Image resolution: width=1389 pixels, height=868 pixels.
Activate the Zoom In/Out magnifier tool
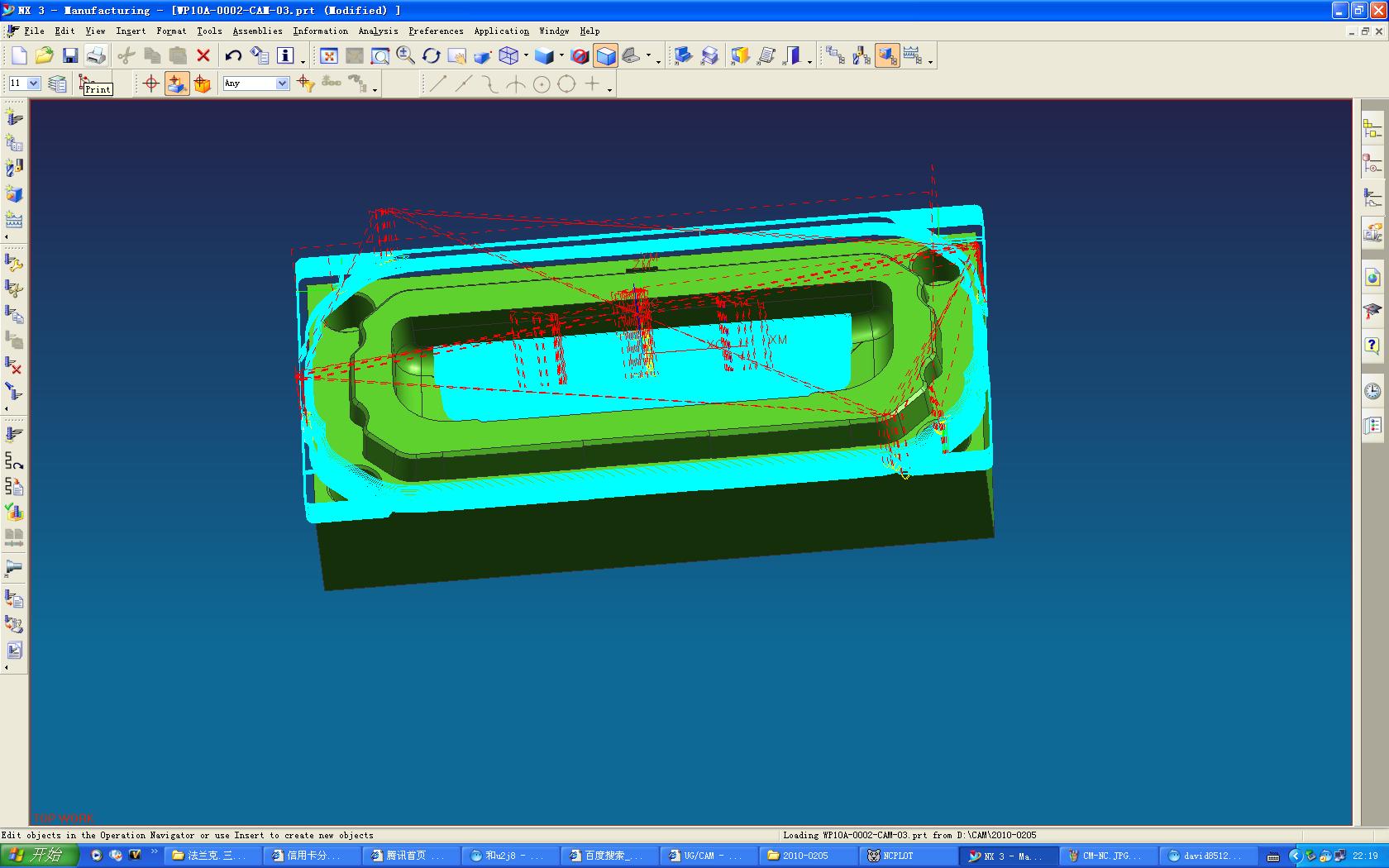point(406,55)
